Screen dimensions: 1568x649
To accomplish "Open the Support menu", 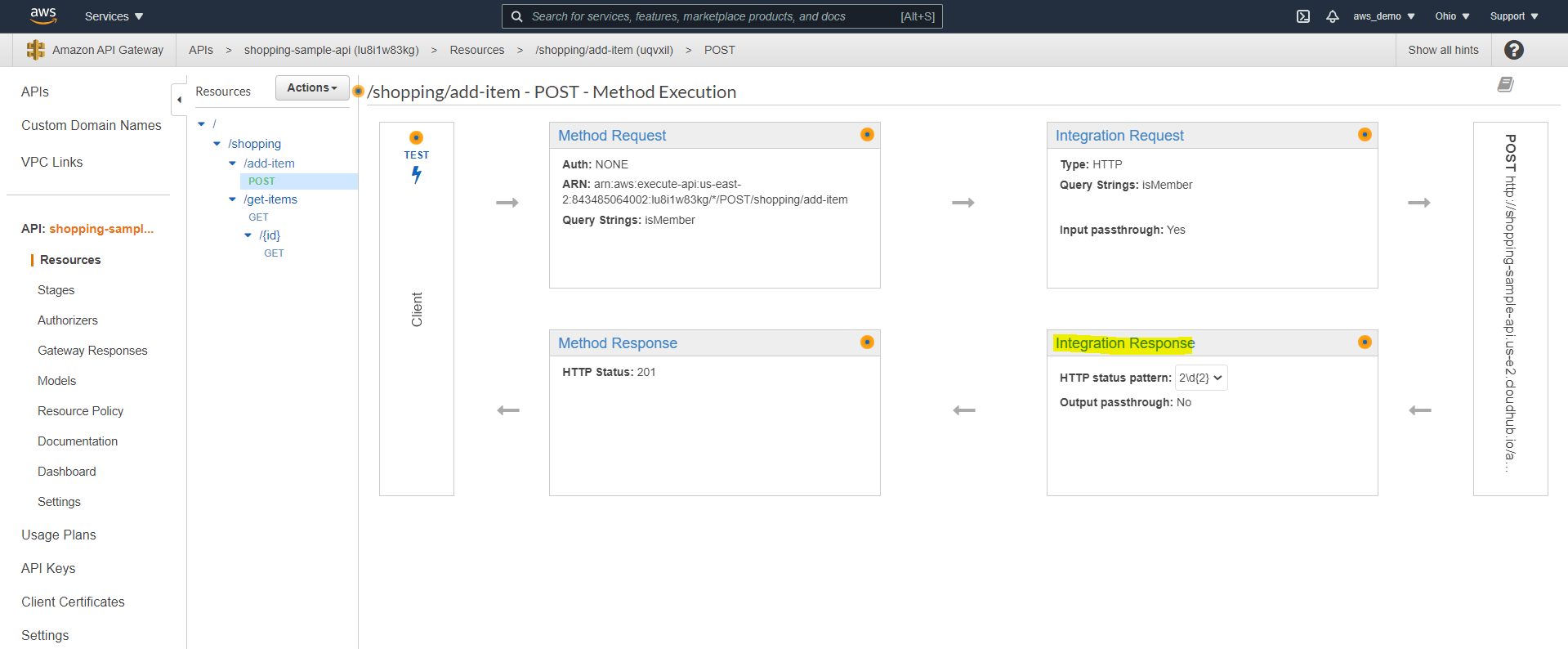I will tap(1514, 16).
